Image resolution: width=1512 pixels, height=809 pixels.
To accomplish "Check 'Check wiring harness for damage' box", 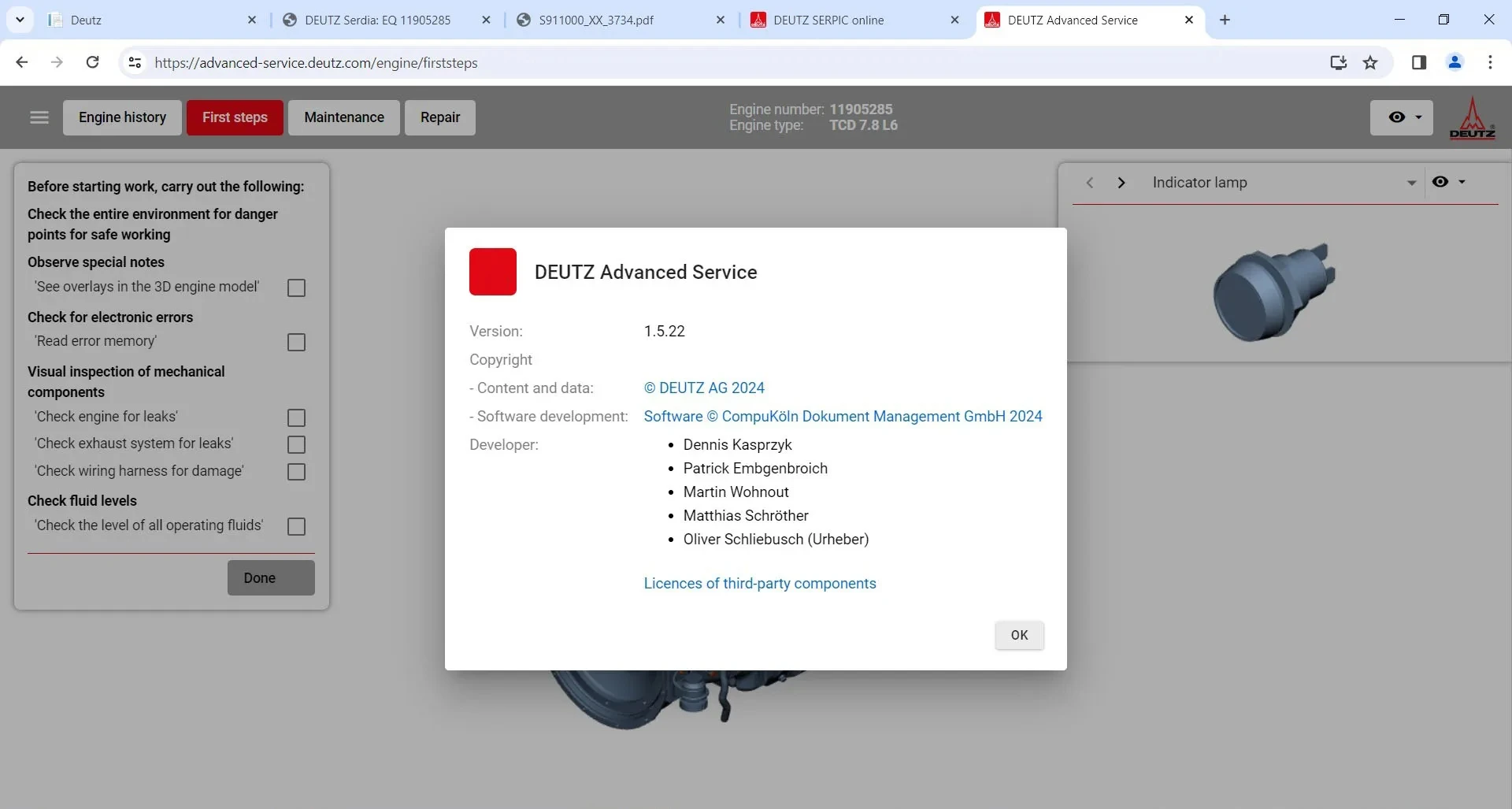I will click(296, 472).
